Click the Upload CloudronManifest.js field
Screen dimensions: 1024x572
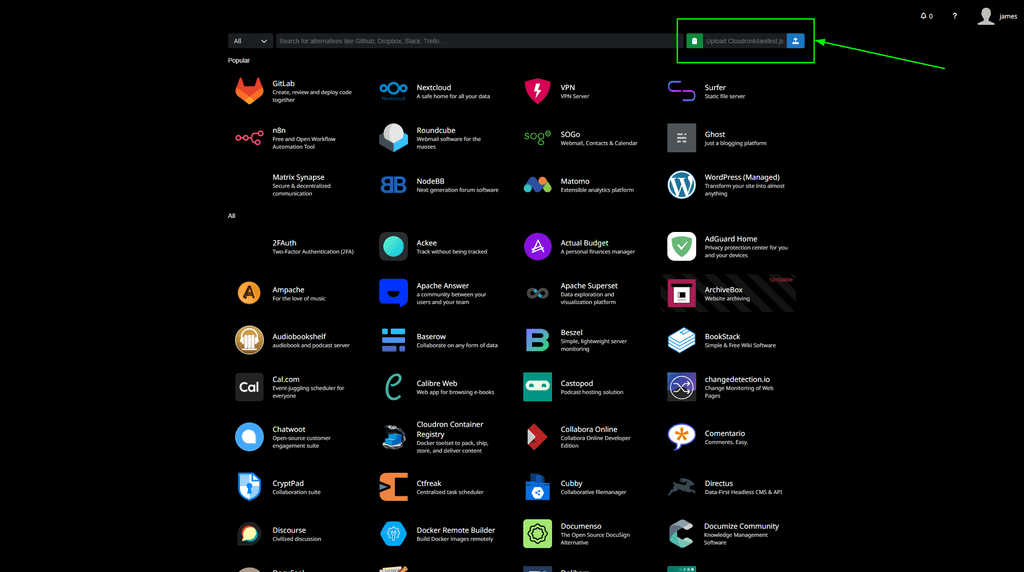coord(744,41)
